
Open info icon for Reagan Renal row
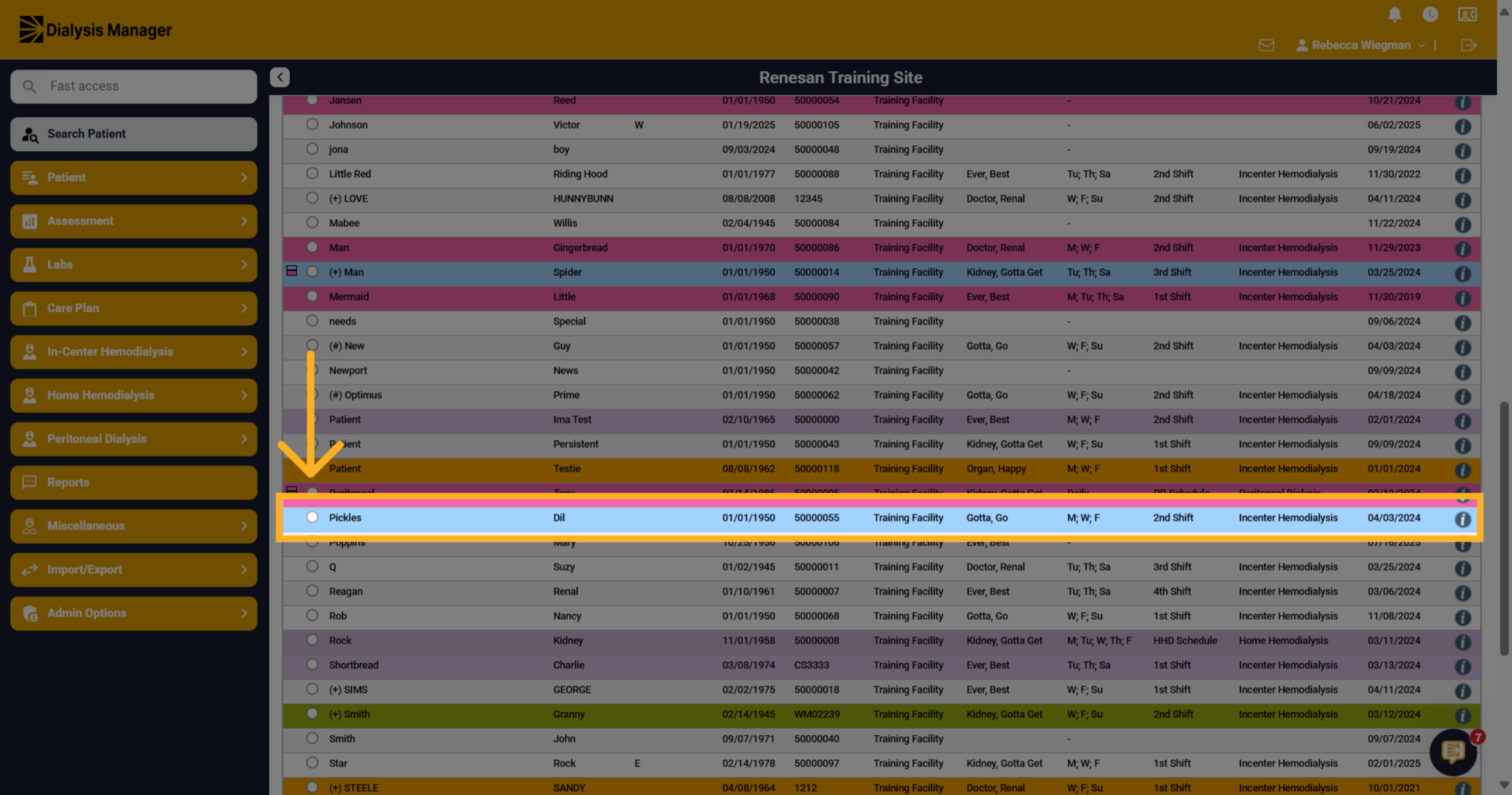[x=1463, y=593]
